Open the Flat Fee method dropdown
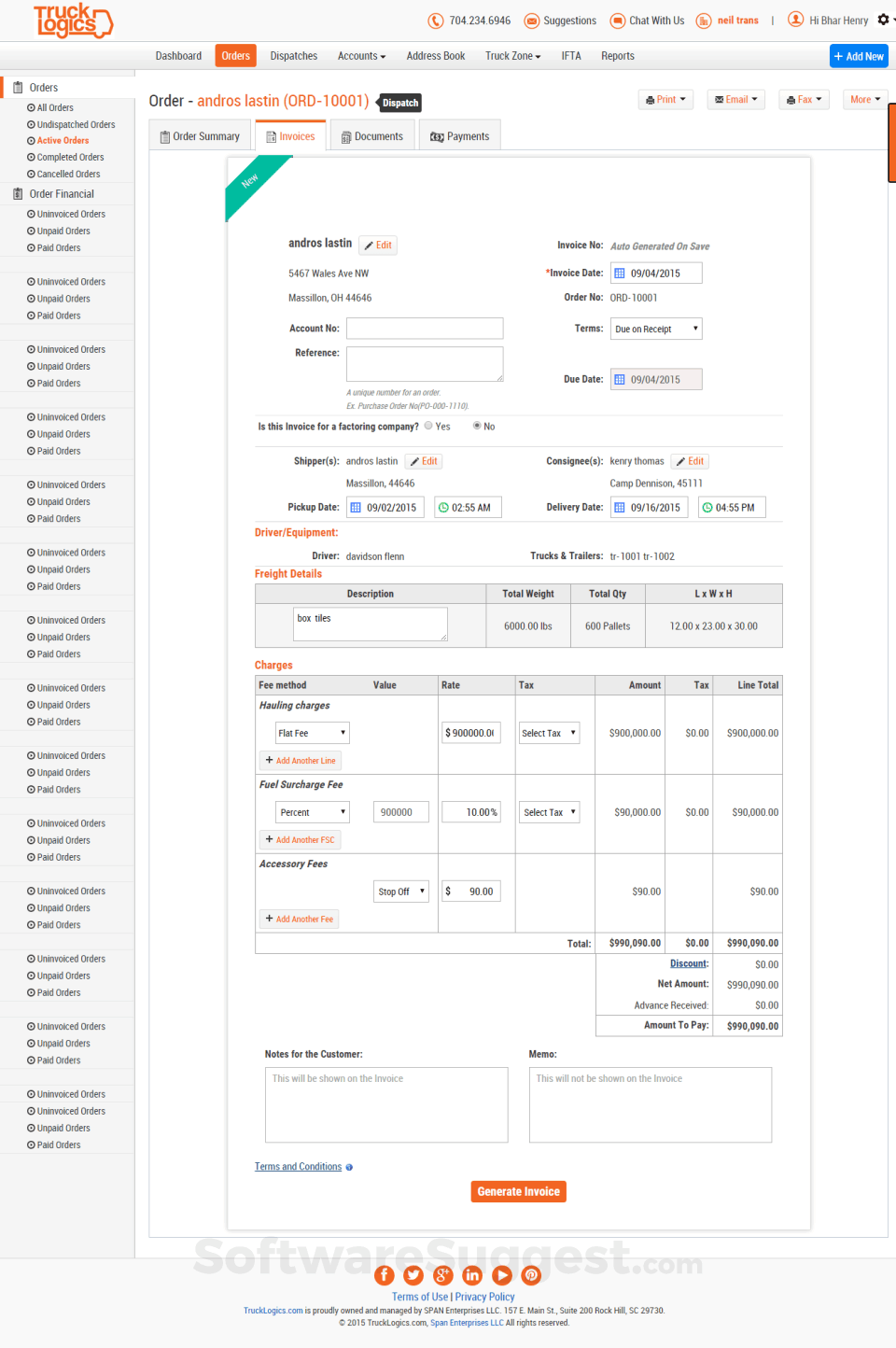The width and height of the screenshot is (896, 1348). (x=312, y=733)
